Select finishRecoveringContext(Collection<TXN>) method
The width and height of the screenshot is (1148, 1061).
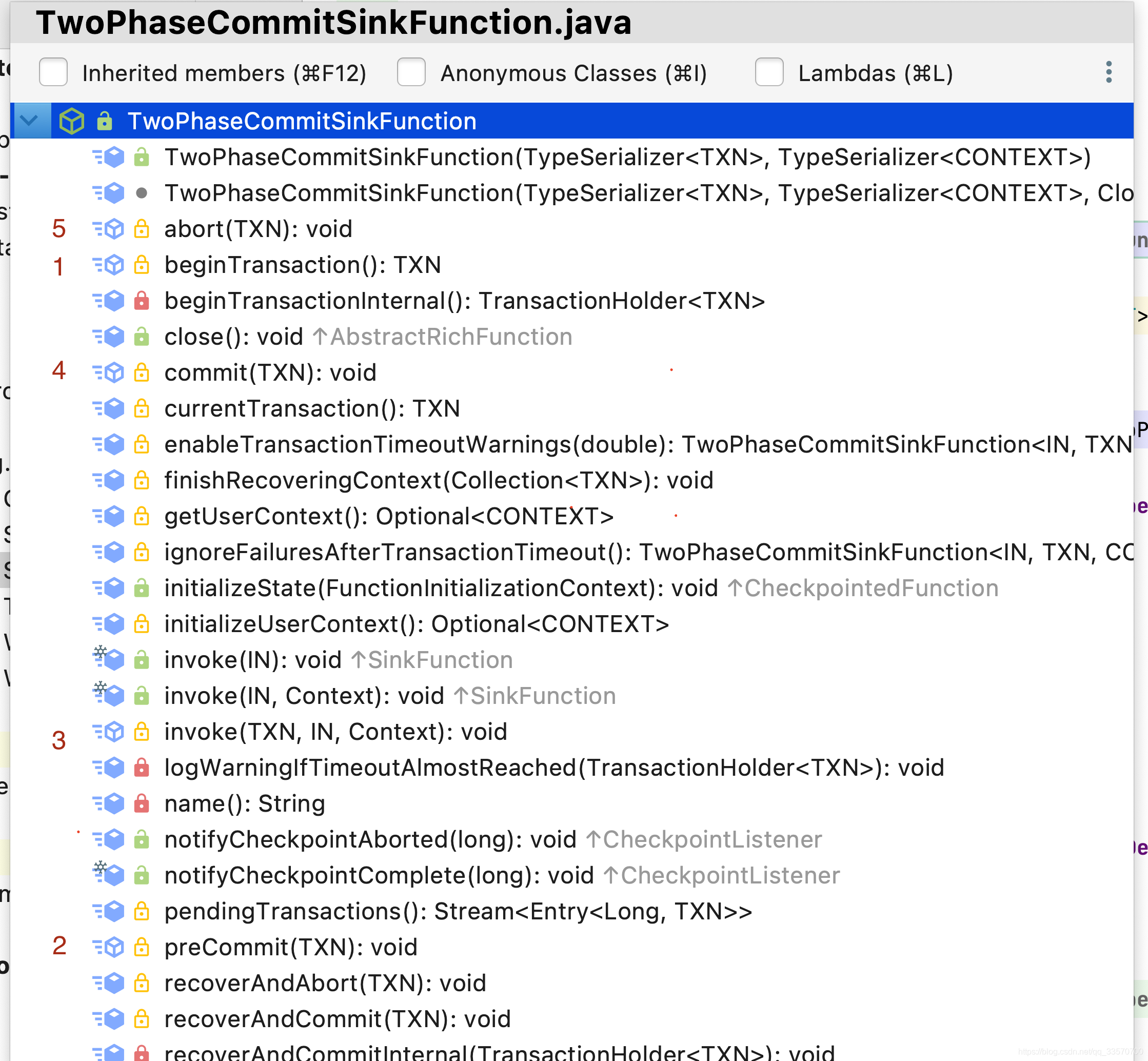[x=439, y=481]
